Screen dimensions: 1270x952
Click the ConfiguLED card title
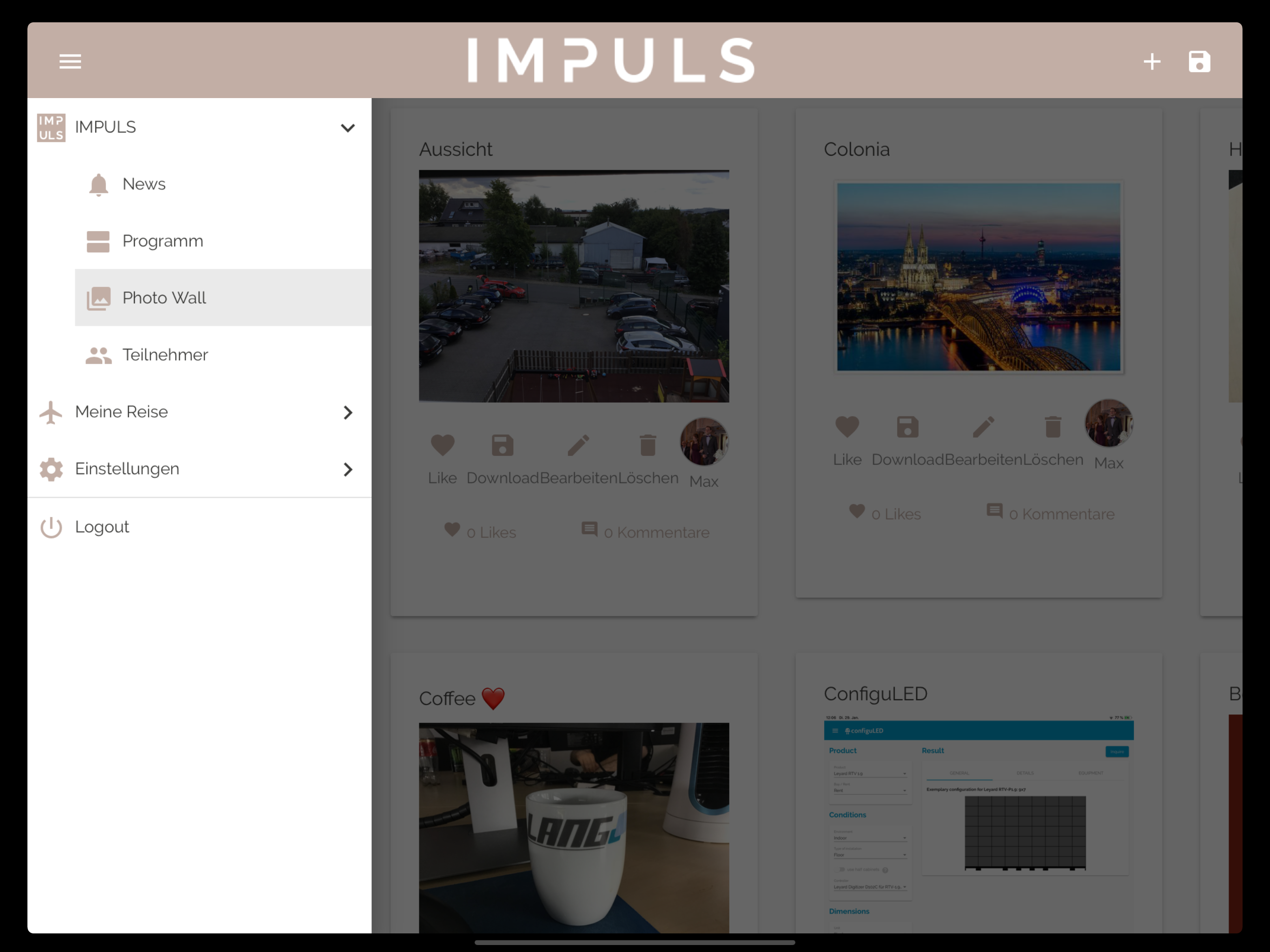coord(875,694)
